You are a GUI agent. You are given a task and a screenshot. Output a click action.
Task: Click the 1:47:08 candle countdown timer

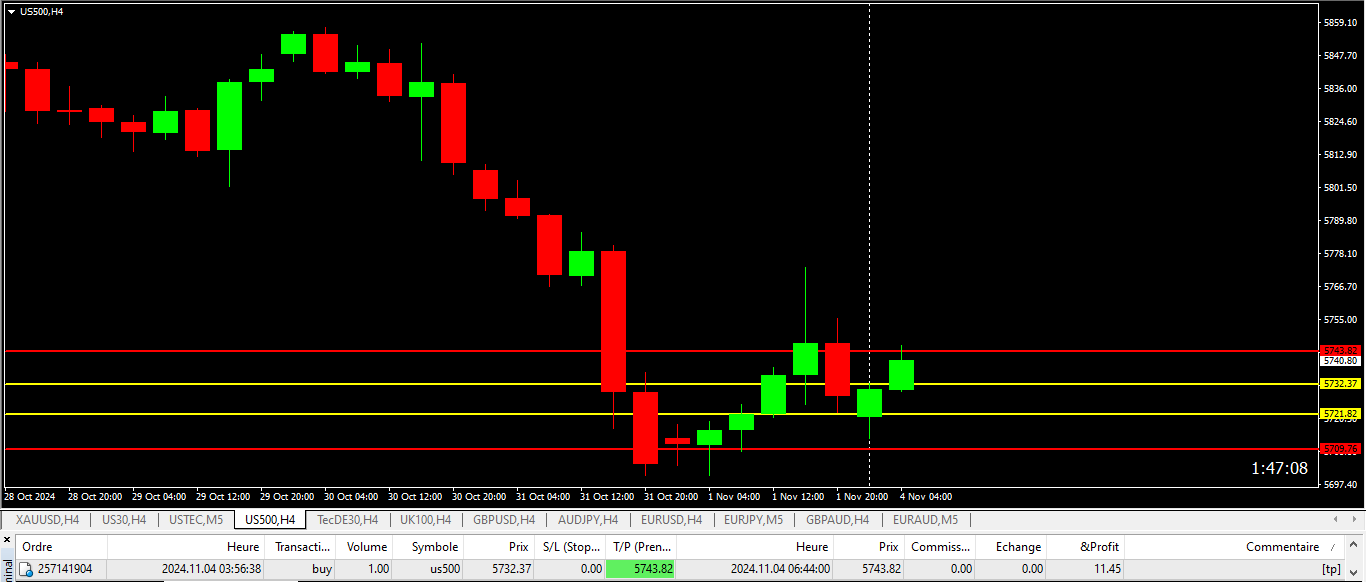(1279, 468)
